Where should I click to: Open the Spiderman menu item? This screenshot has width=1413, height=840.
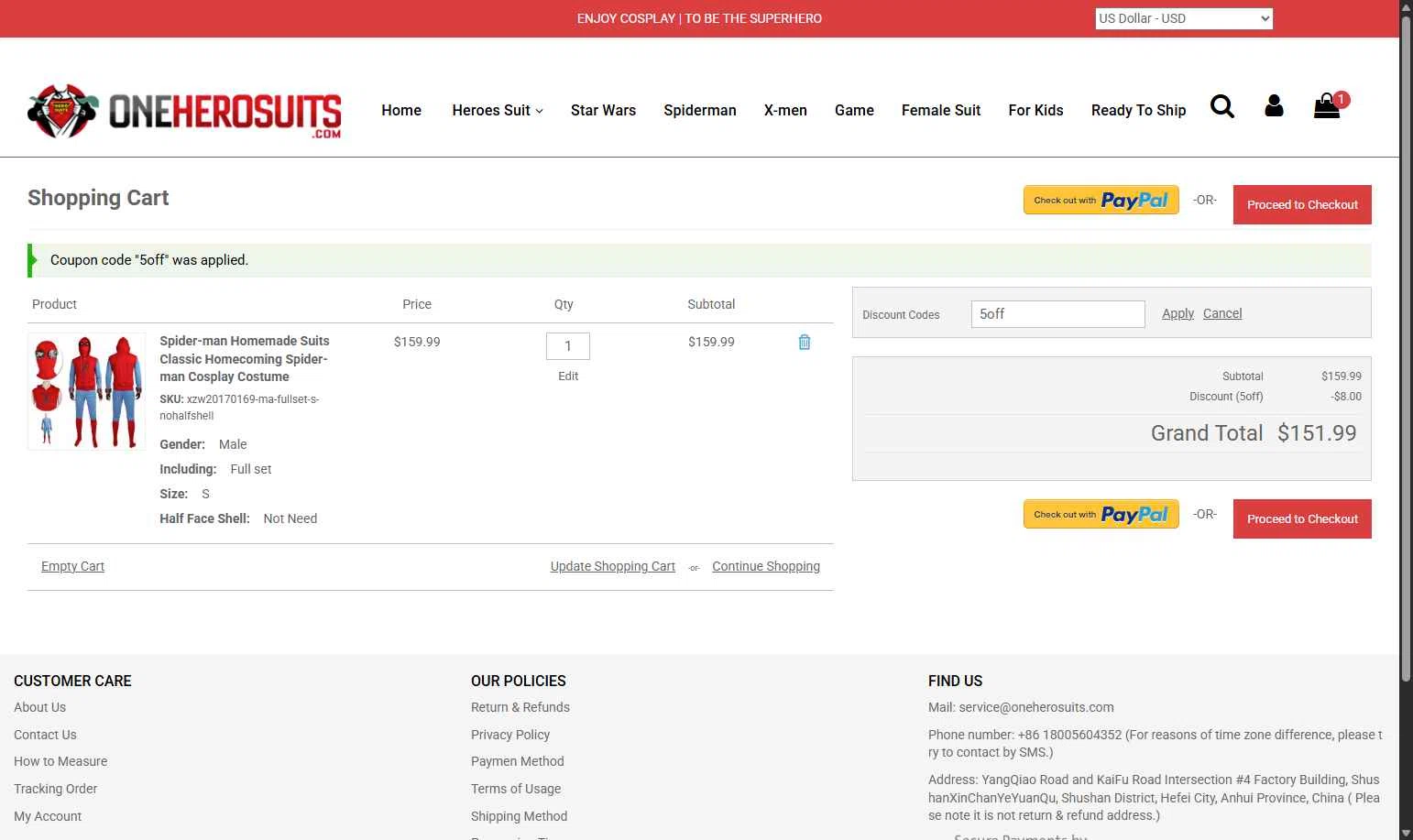(x=700, y=110)
